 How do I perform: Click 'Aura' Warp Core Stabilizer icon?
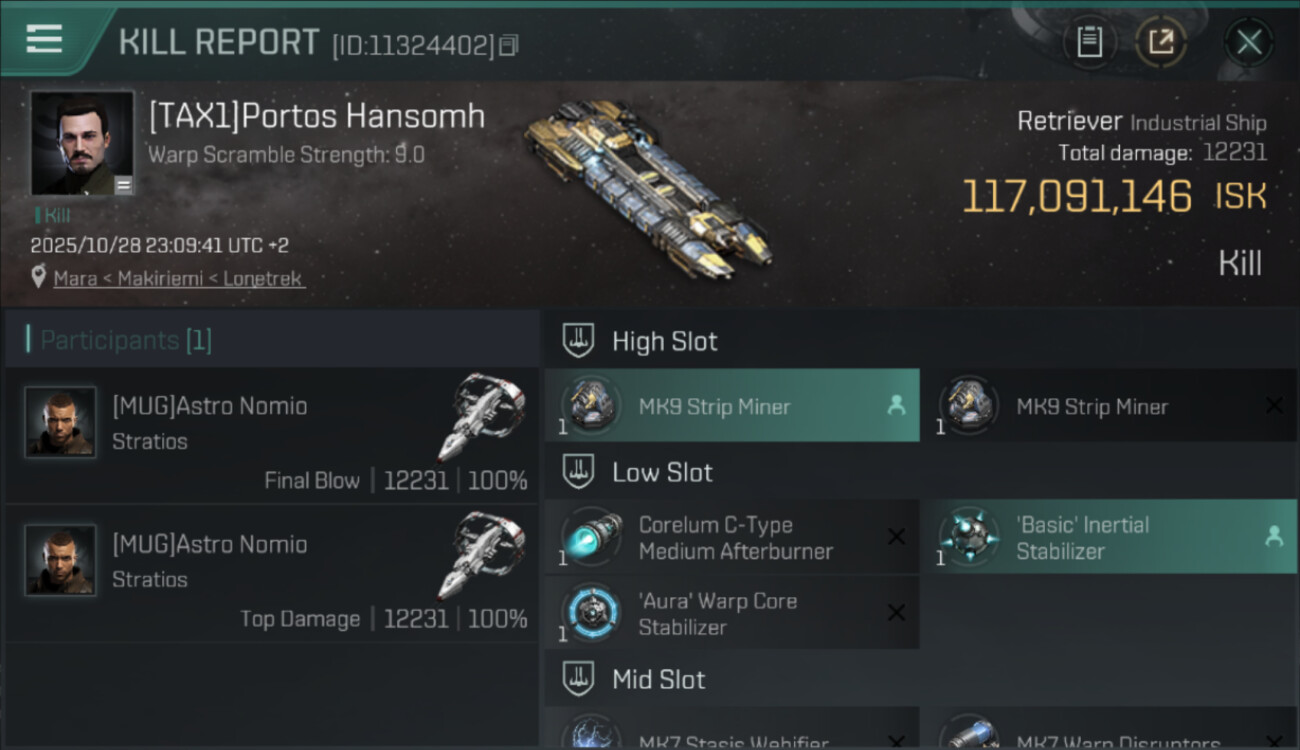coord(591,612)
